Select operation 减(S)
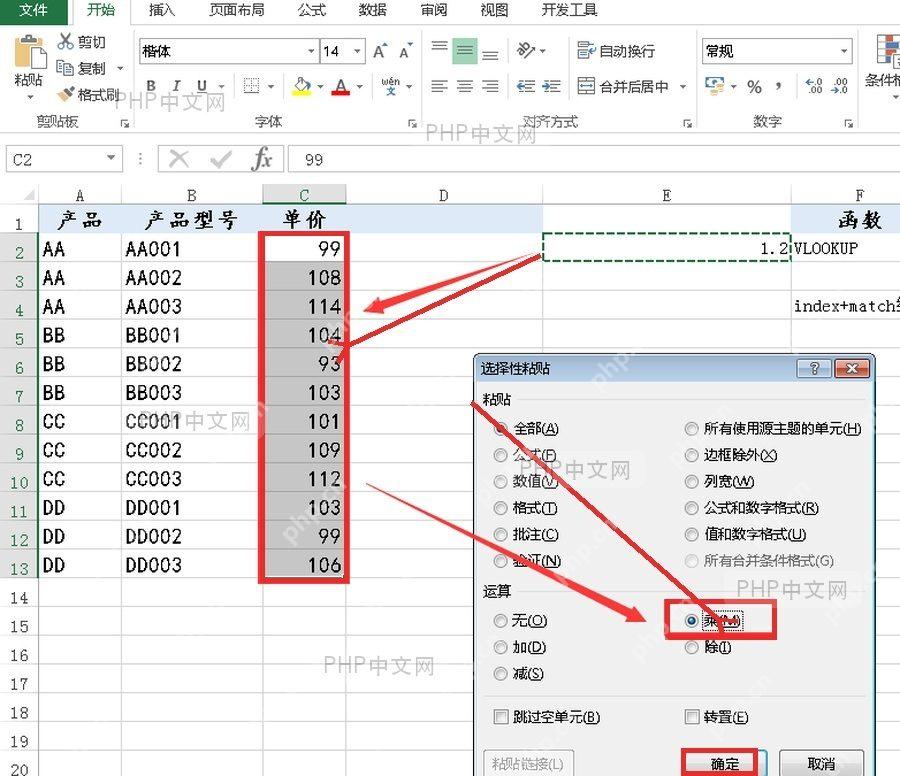The height and width of the screenshot is (776, 900). [519, 673]
